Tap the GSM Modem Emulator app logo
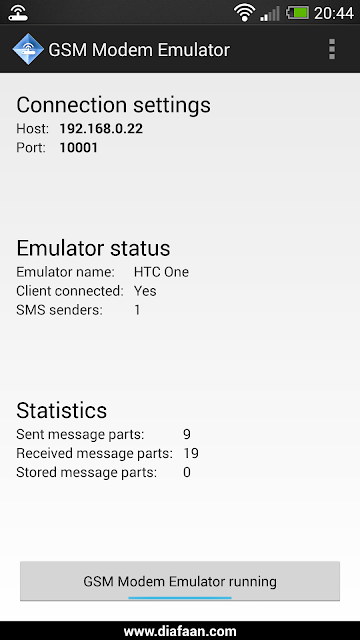Image resolution: width=360 pixels, height=640 pixels. pyautogui.click(x=28, y=49)
